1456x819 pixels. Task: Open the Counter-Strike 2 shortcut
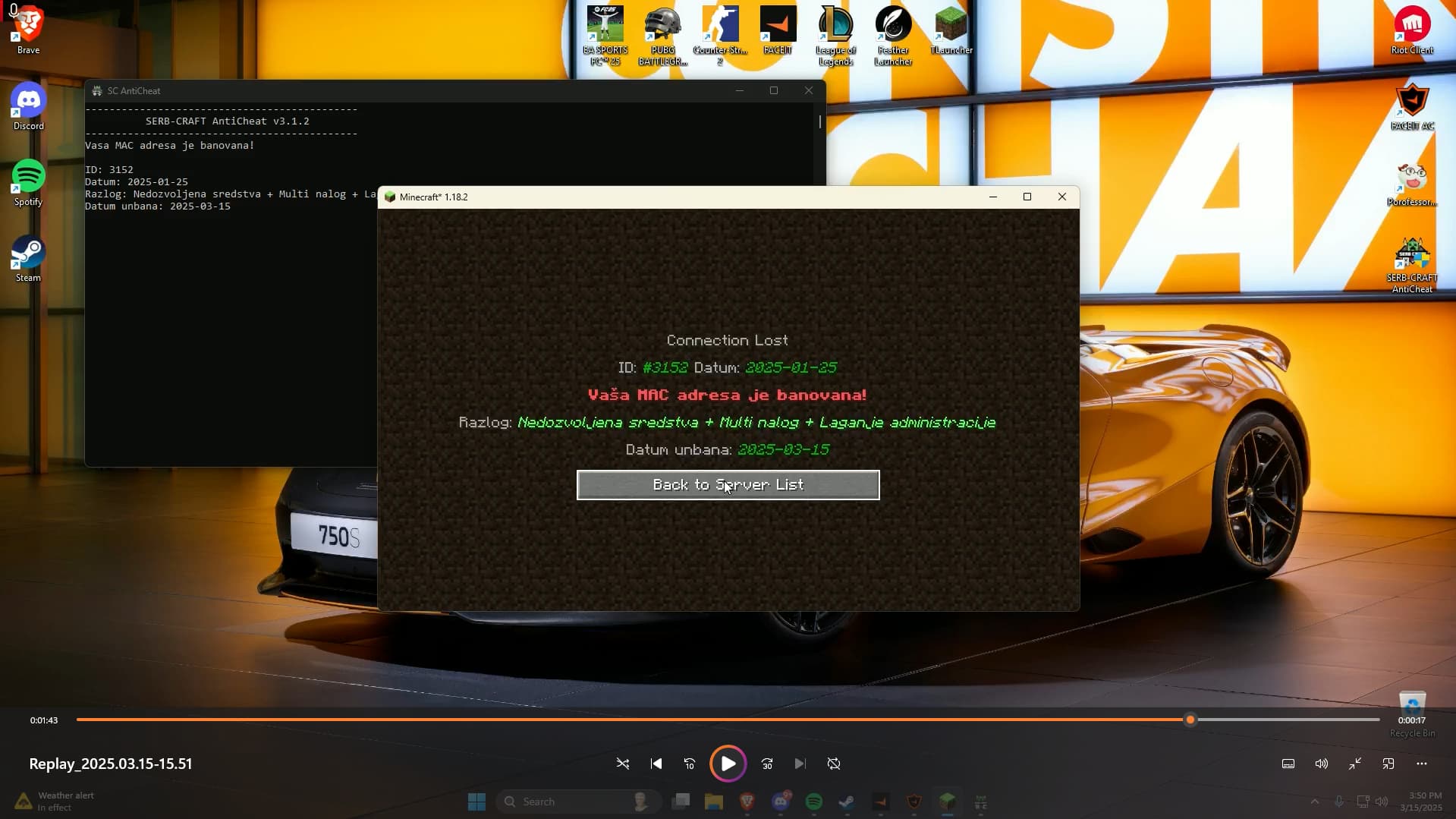pos(720,35)
